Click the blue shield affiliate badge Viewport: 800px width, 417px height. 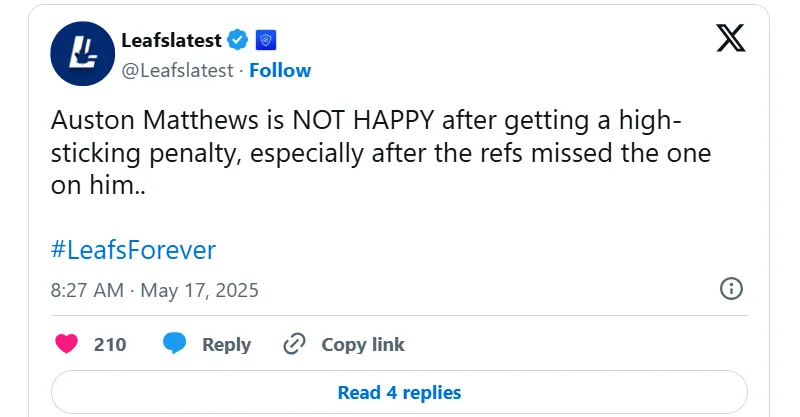click(x=266, y=40)
